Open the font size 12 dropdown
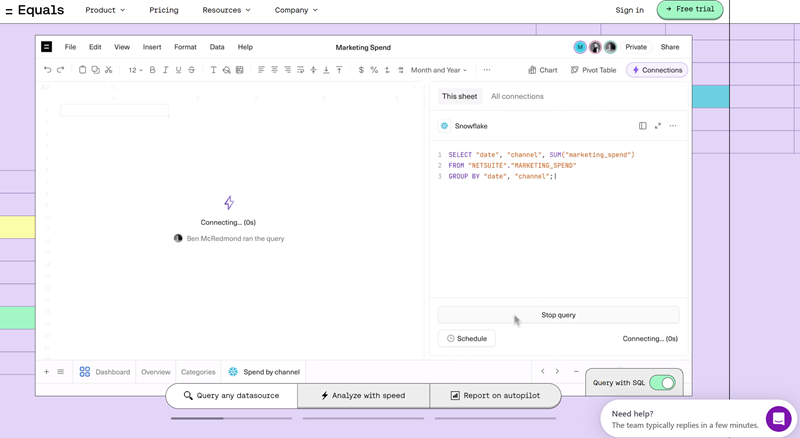 point(135,70)
